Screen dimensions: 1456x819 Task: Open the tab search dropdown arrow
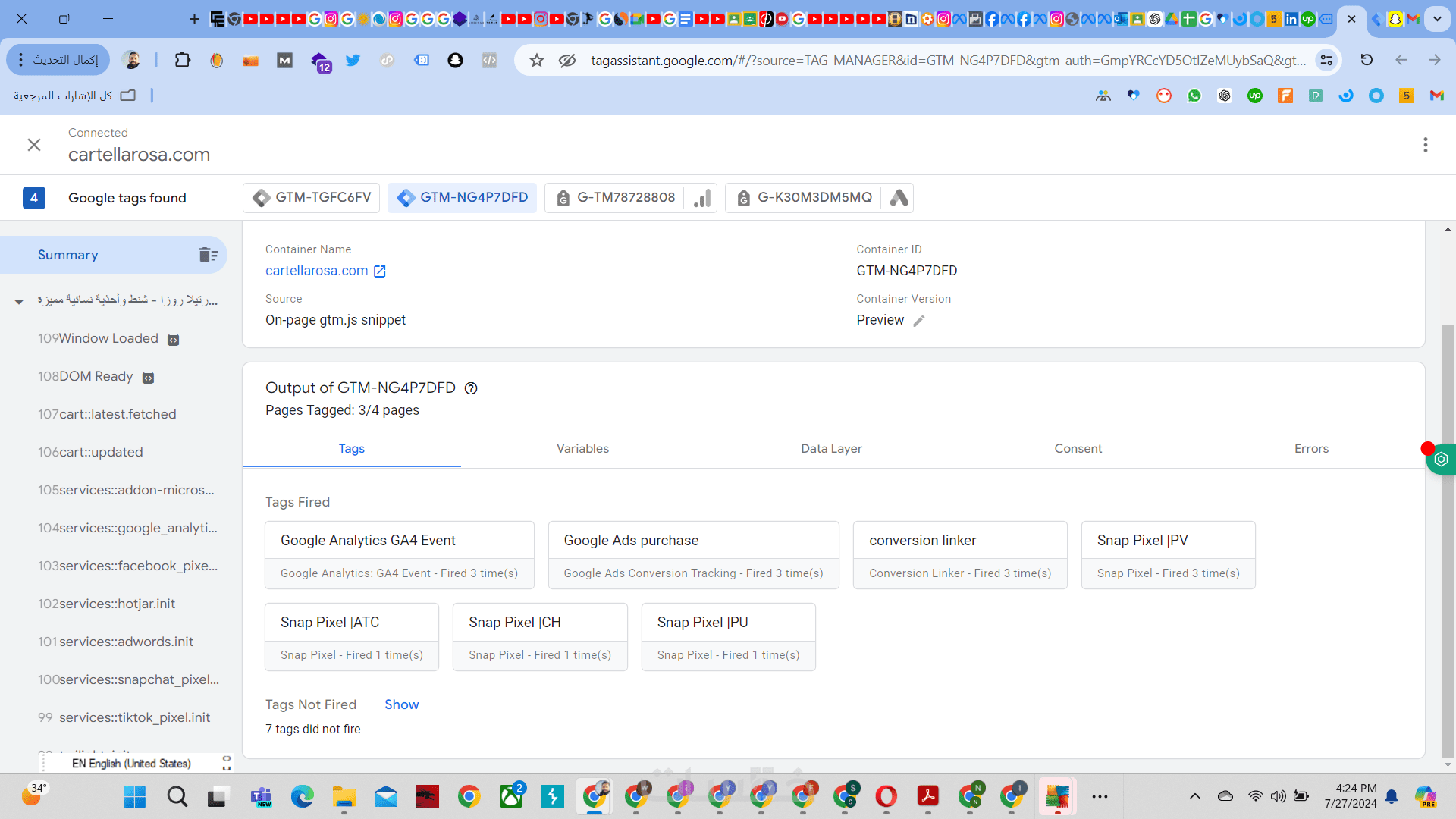[1437, 19]
